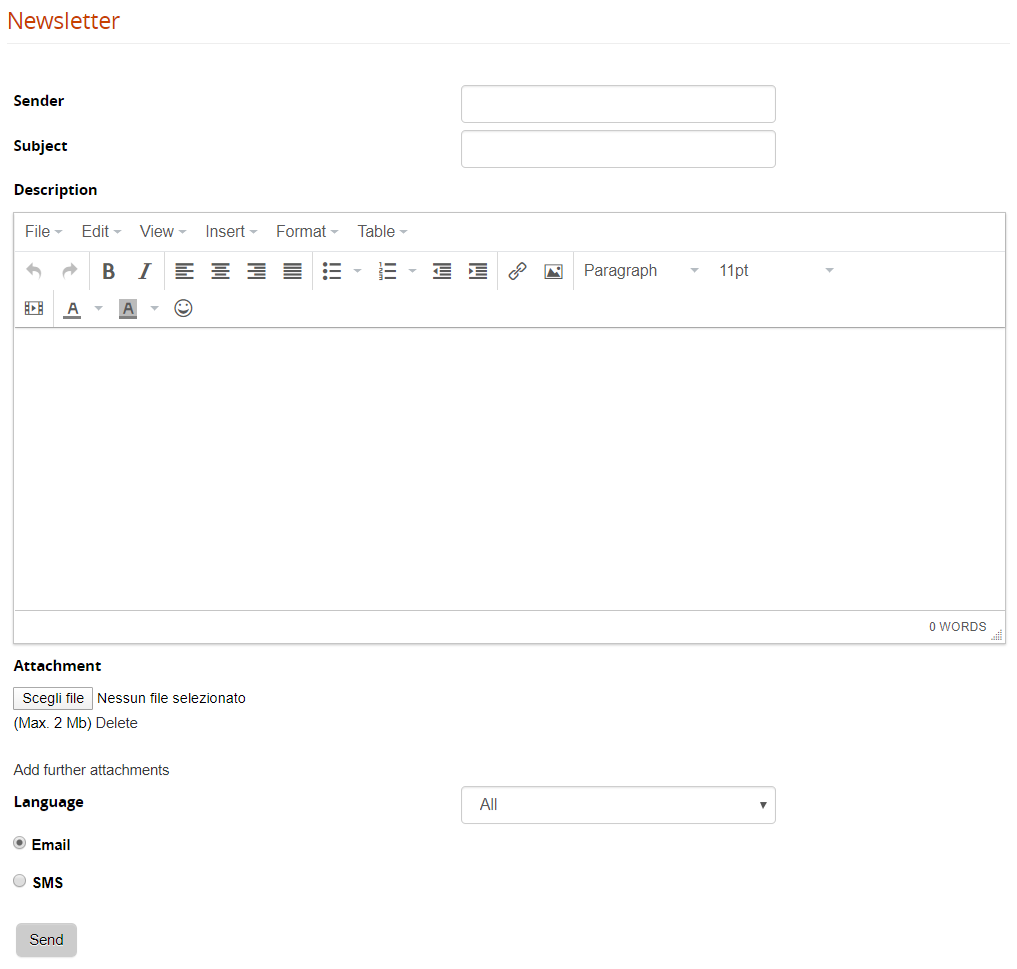1017x969 pixels.
Task: Open the Language dropdown set to All
Action: coord(618,805)
